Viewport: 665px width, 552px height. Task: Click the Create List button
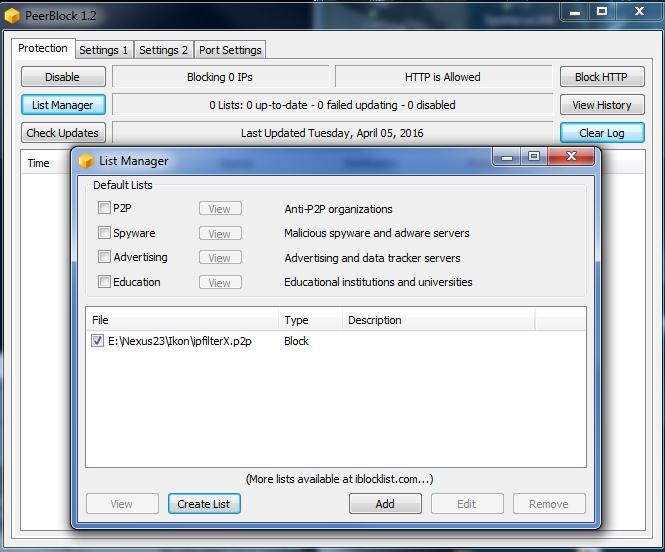204,504
